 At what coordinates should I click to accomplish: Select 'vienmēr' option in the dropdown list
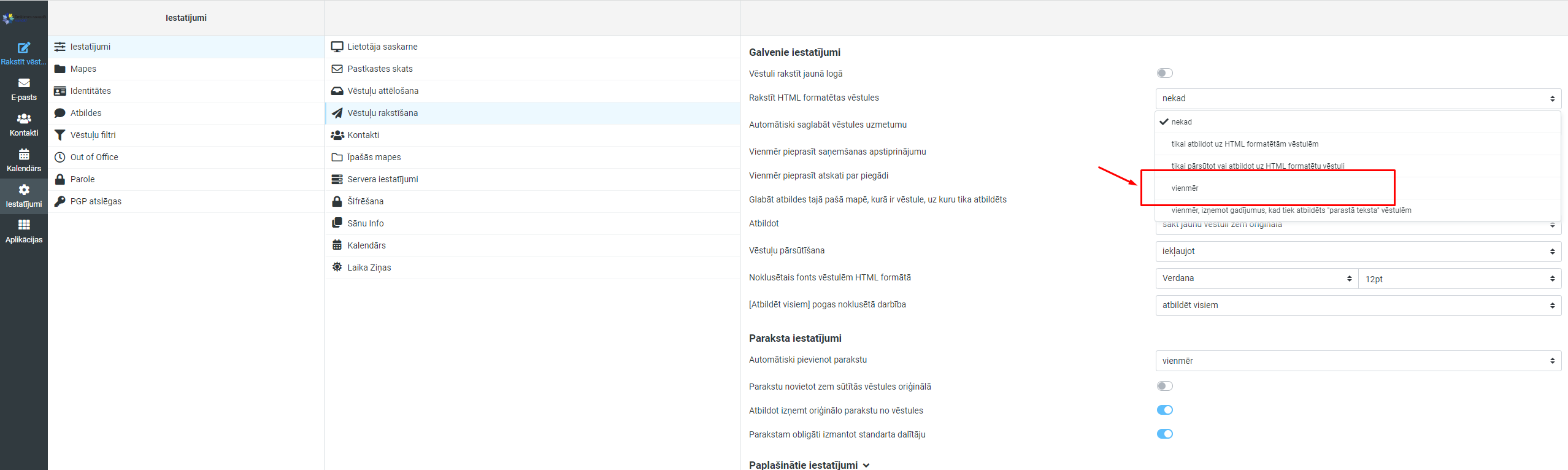[x=1185, y=188]
